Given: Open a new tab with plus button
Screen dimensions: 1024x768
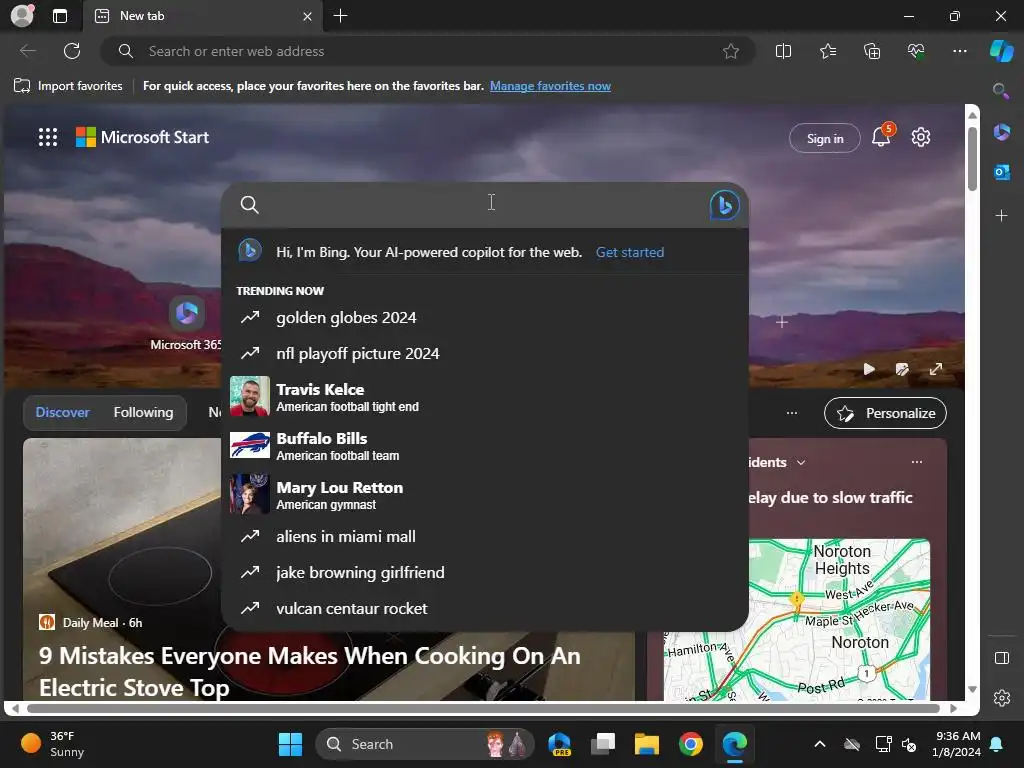Looking at the screenshot, I should [340, 16].
